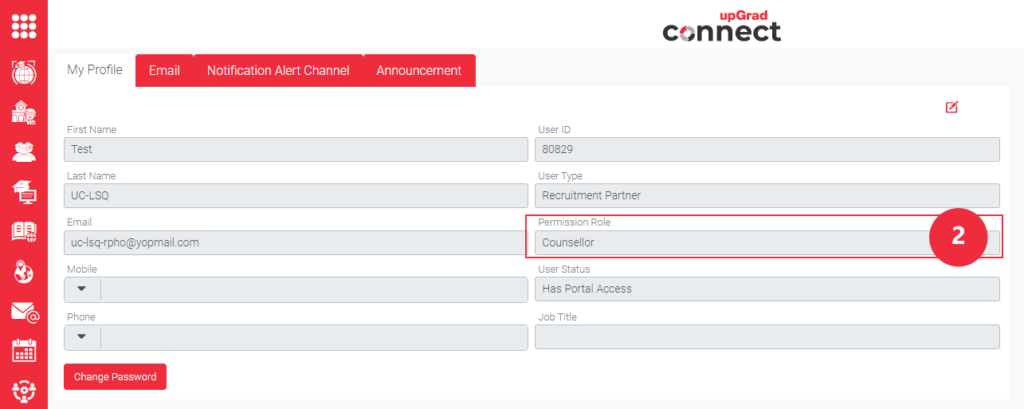The width and height of the screenshot is (1024, 409).
Task: Click into the Job Title field
Action: pyautogui.click(x=766, y=337)
